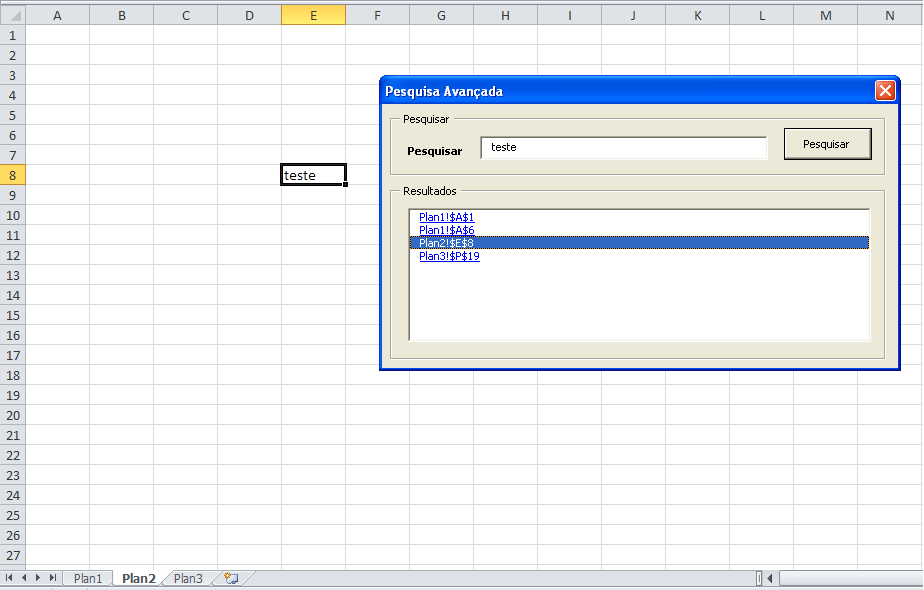Select column N header
This screenshot has width=924, height=590.
(889, 15)
